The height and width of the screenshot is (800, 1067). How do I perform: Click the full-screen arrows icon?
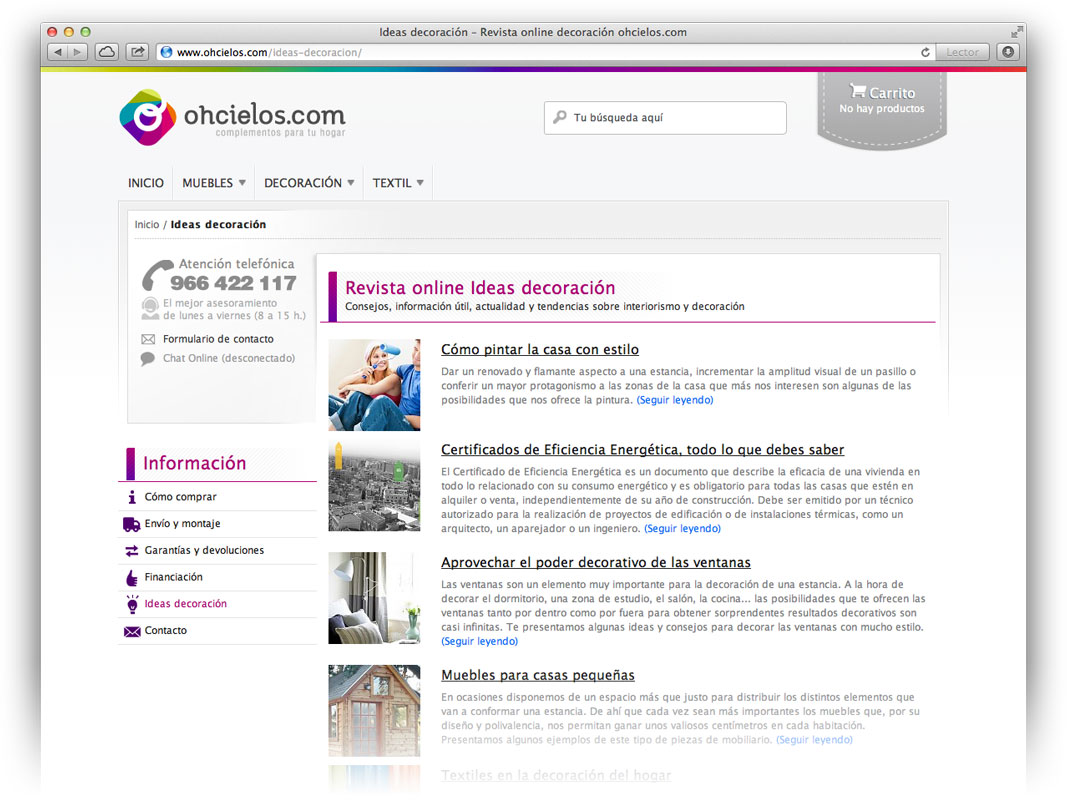[1017, 31]
